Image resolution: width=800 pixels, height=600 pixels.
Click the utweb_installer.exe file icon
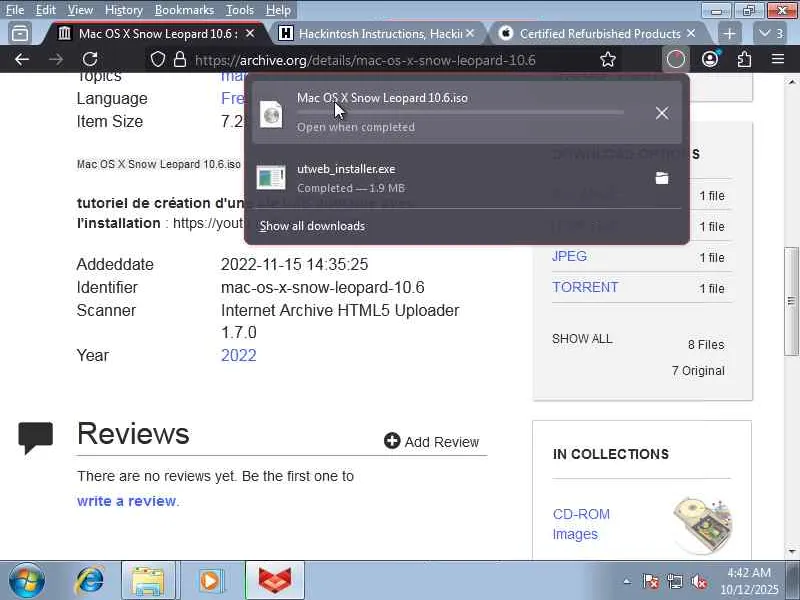(x=271, y=178)
